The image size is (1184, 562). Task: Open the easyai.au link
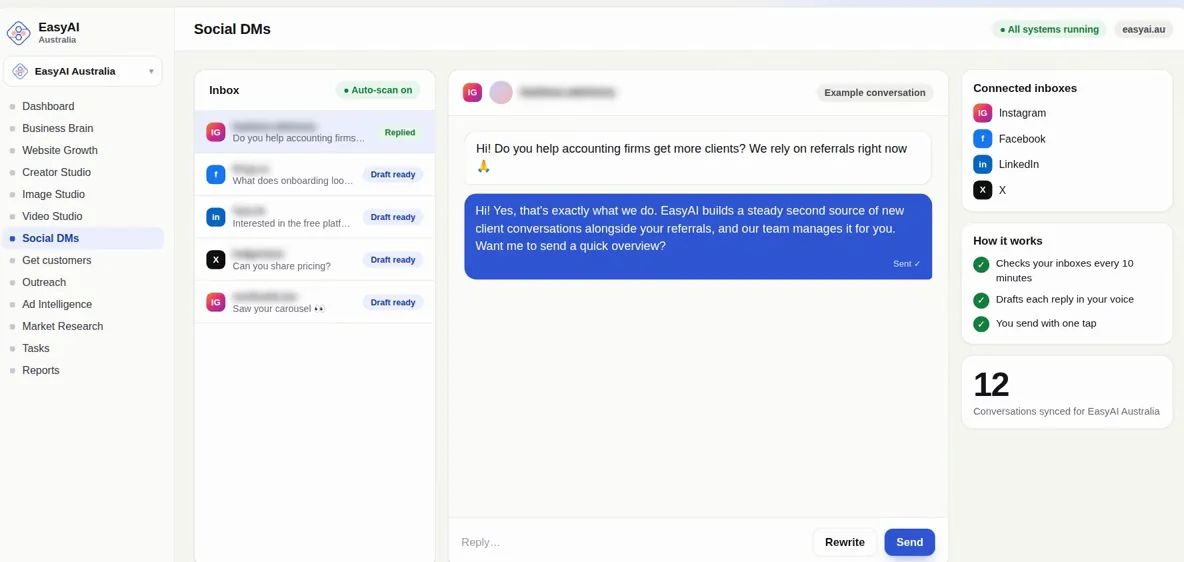(1144, 29)
